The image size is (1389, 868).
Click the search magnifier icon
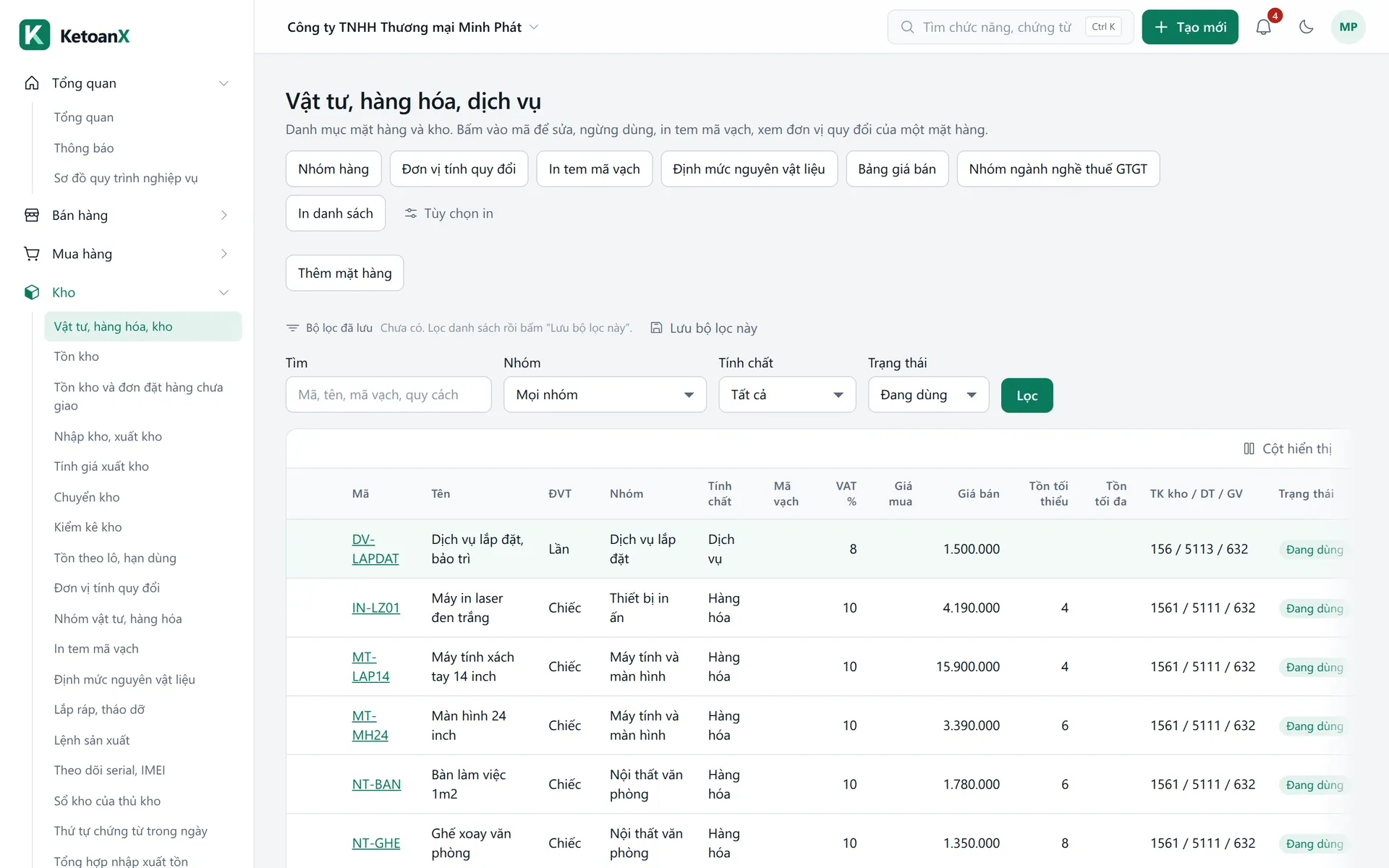pos(907,27)
